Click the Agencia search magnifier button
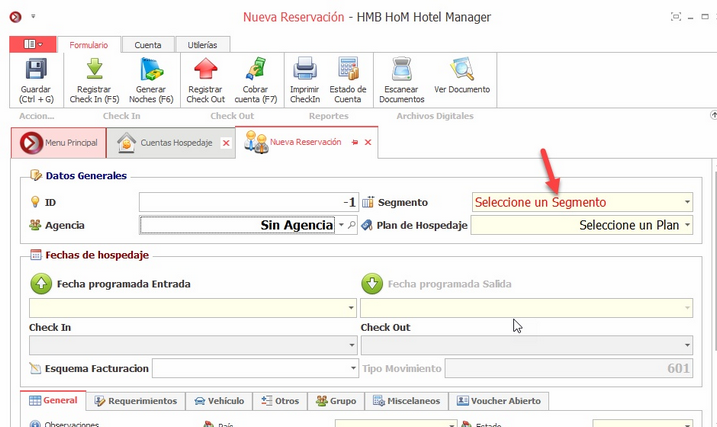This screenshot has height=427, width=717. coord(351,225)
